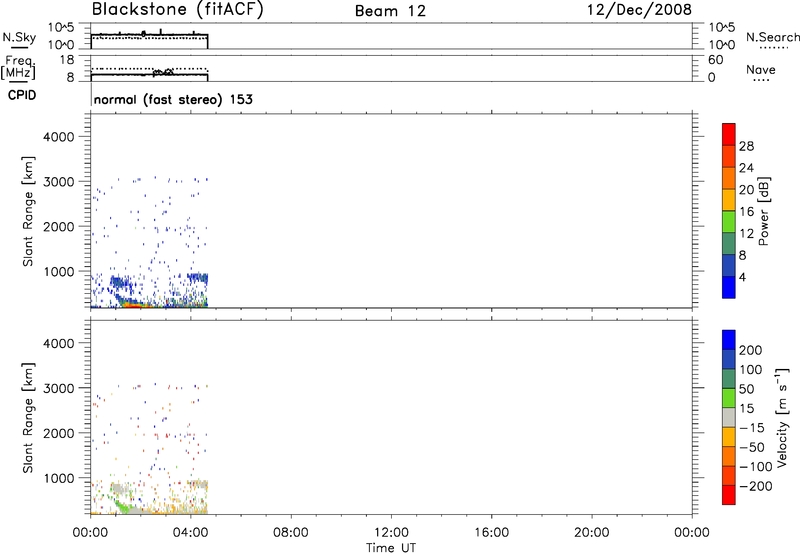Select the 'Nave' legend label

click(x=761, y=70)
